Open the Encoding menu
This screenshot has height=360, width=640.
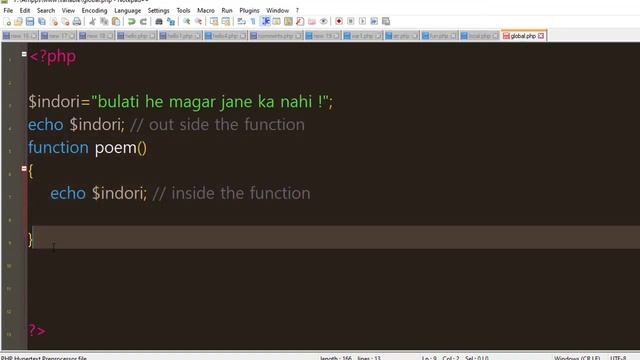tap(94, 11)
